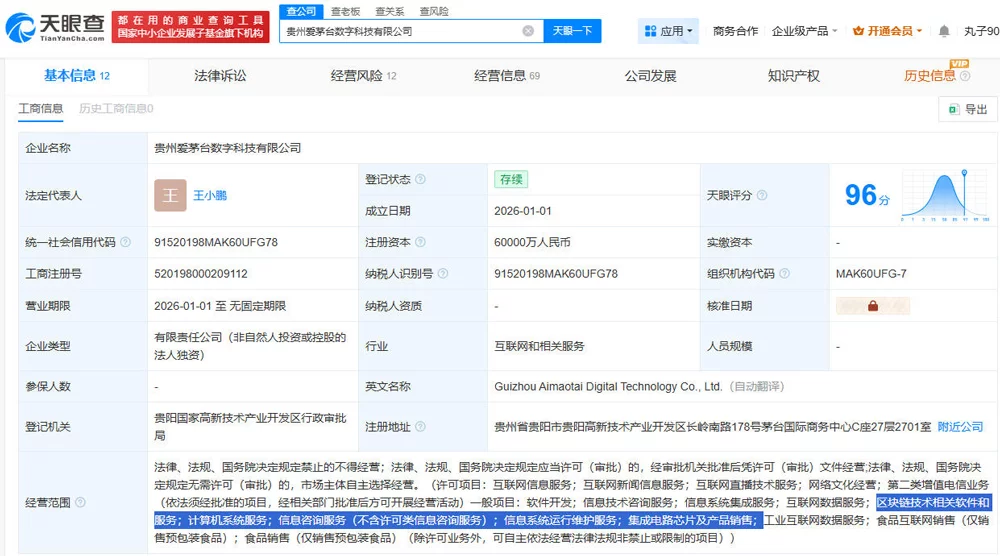Click help icon beside 天眼评分
The image size is (1000, 556).
pos(761,195)
